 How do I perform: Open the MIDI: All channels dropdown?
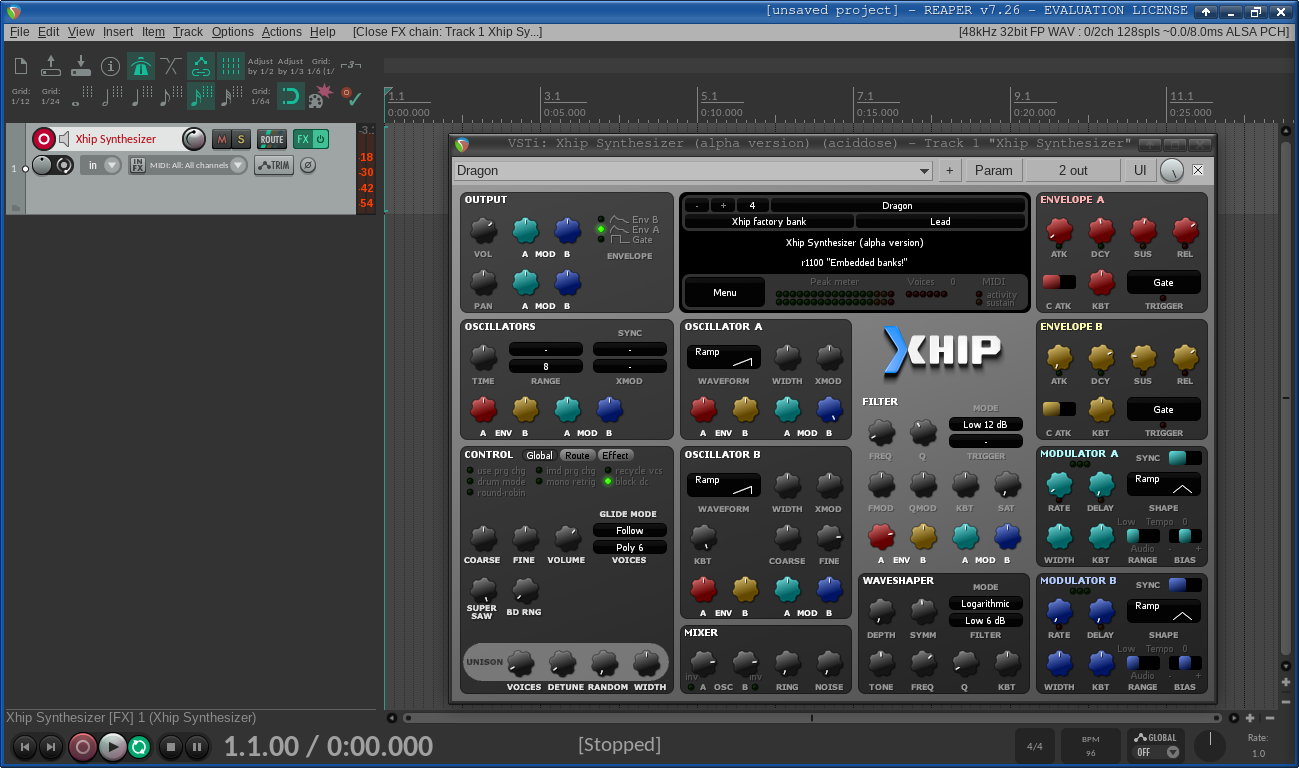point(237,164)
